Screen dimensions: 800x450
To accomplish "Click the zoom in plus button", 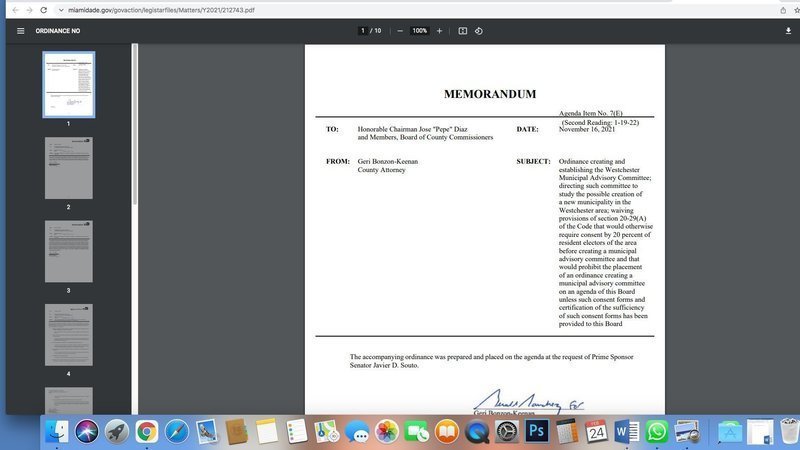I will click(x=439, y=31).
